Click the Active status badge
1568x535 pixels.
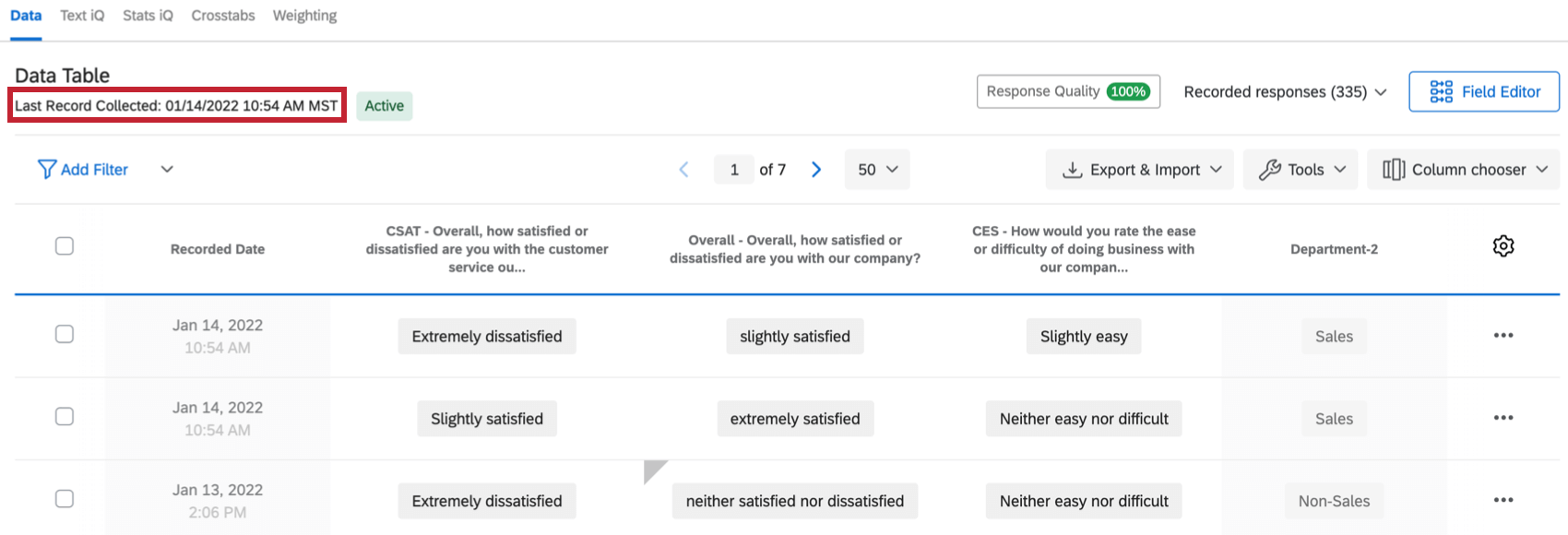point(384,105)
